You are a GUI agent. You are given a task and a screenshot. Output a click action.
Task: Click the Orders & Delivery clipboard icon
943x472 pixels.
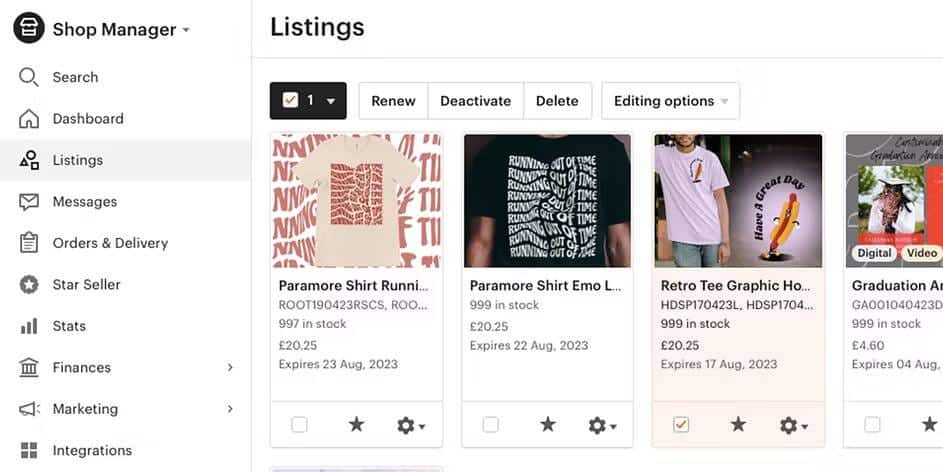tap(29, 243)
